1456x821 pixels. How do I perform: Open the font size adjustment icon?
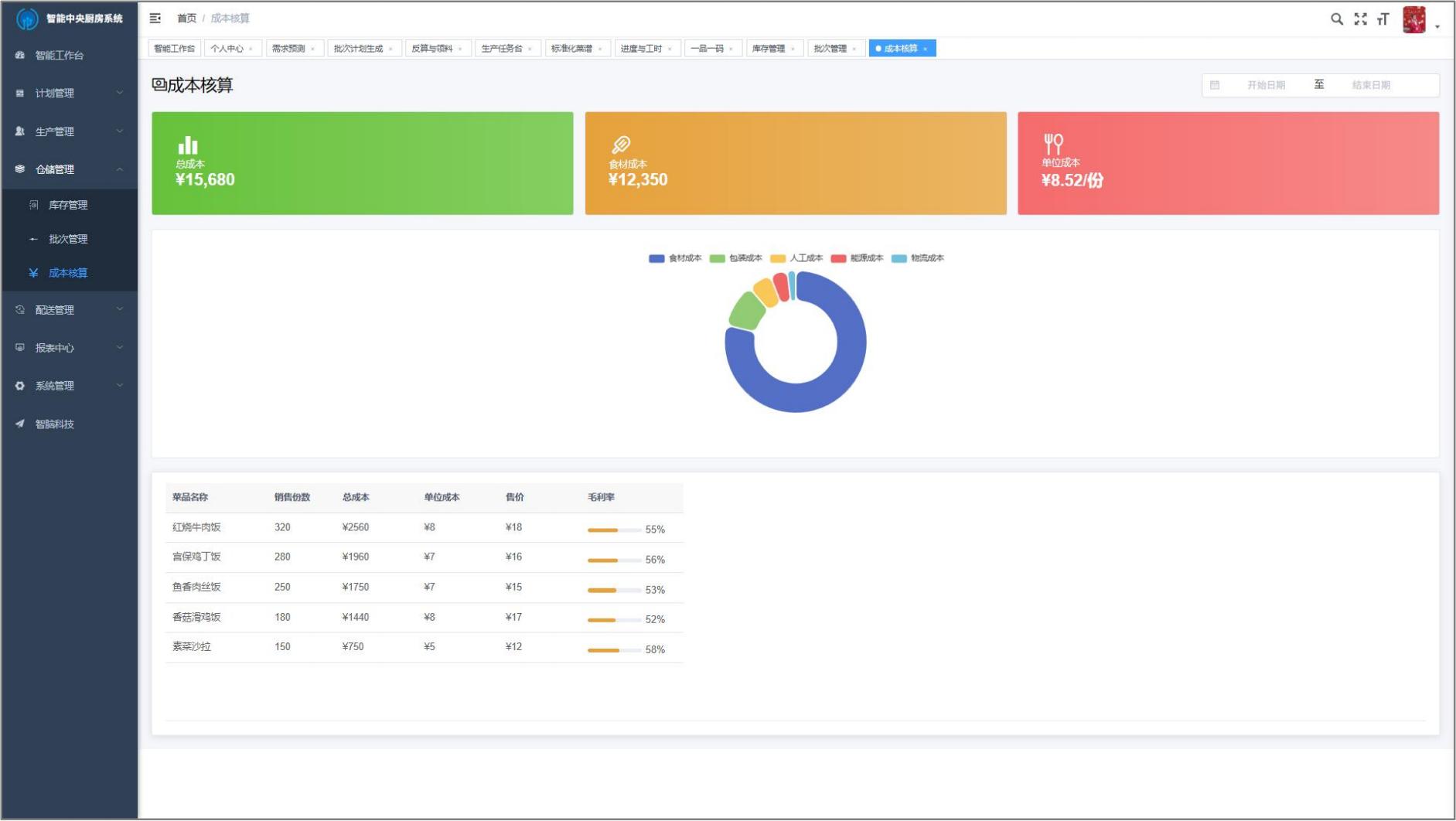[x=1383, y=19]
